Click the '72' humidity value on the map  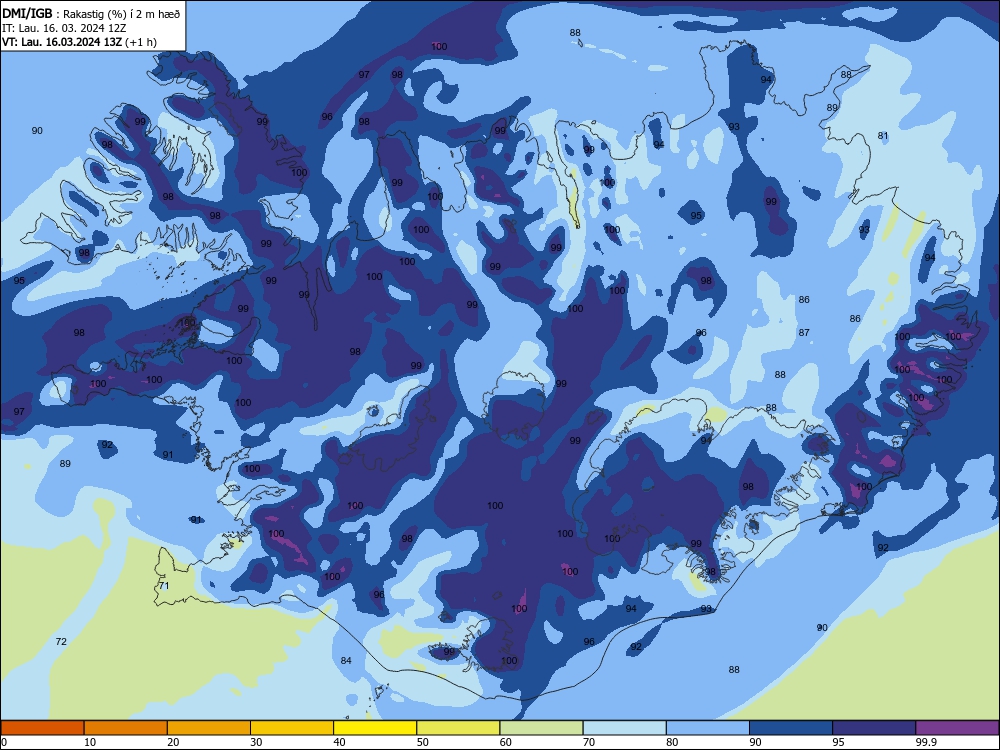click(61, 641)
